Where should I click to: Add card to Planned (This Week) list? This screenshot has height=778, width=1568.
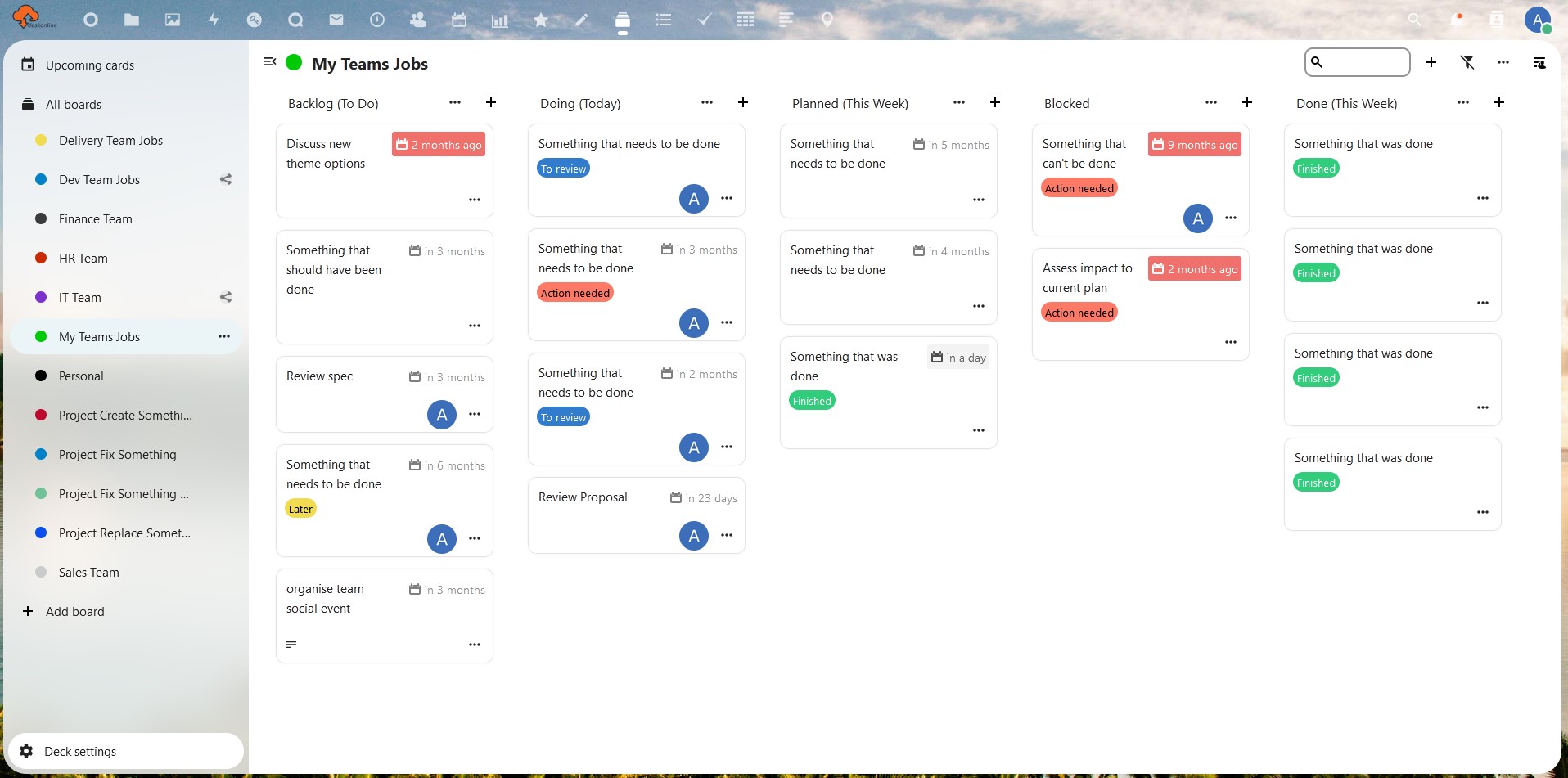pyautogui.click(x=995, y=102)
